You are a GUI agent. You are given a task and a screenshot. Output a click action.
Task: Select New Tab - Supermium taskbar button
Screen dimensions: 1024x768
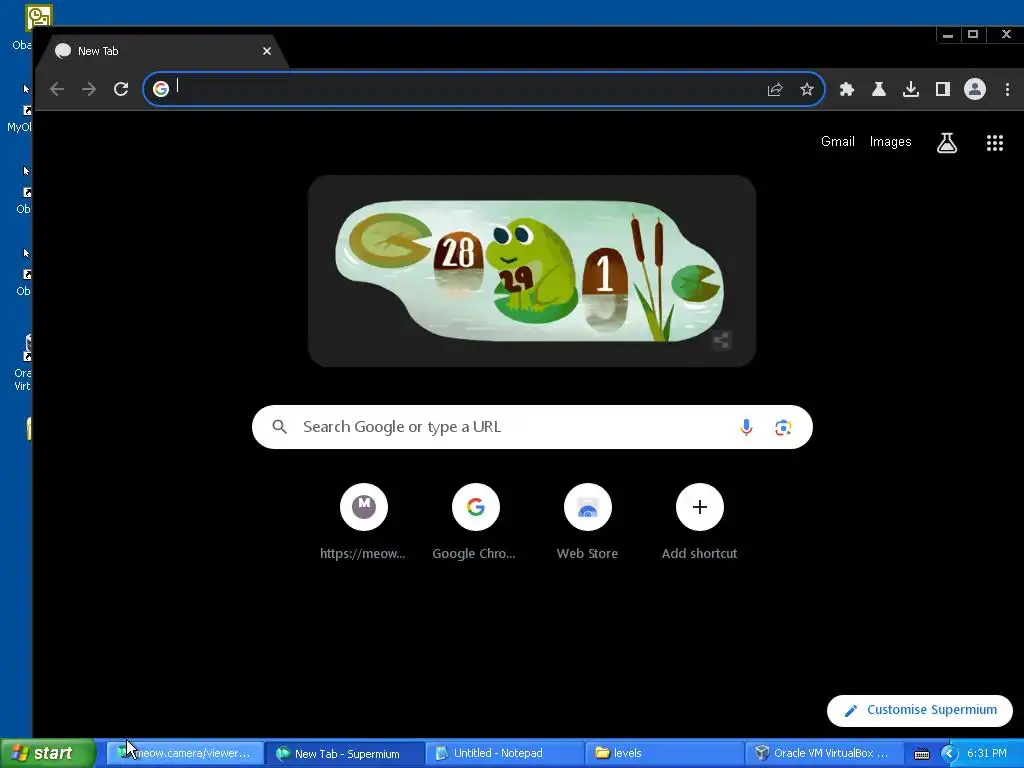(x=346, y=754)
